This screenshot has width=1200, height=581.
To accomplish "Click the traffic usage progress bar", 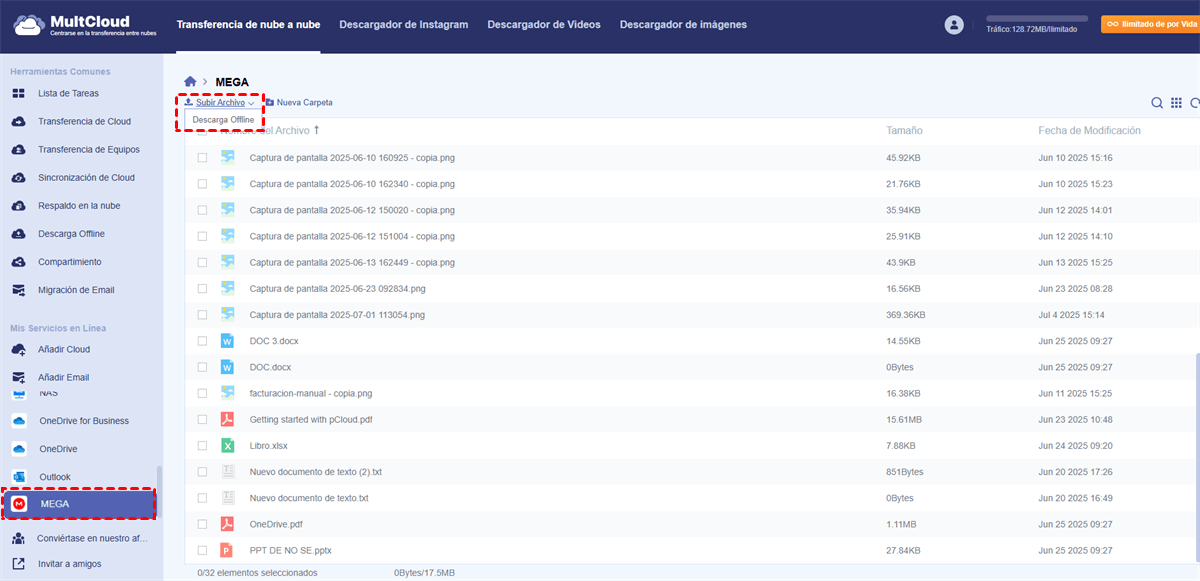I will point(1037,18).
